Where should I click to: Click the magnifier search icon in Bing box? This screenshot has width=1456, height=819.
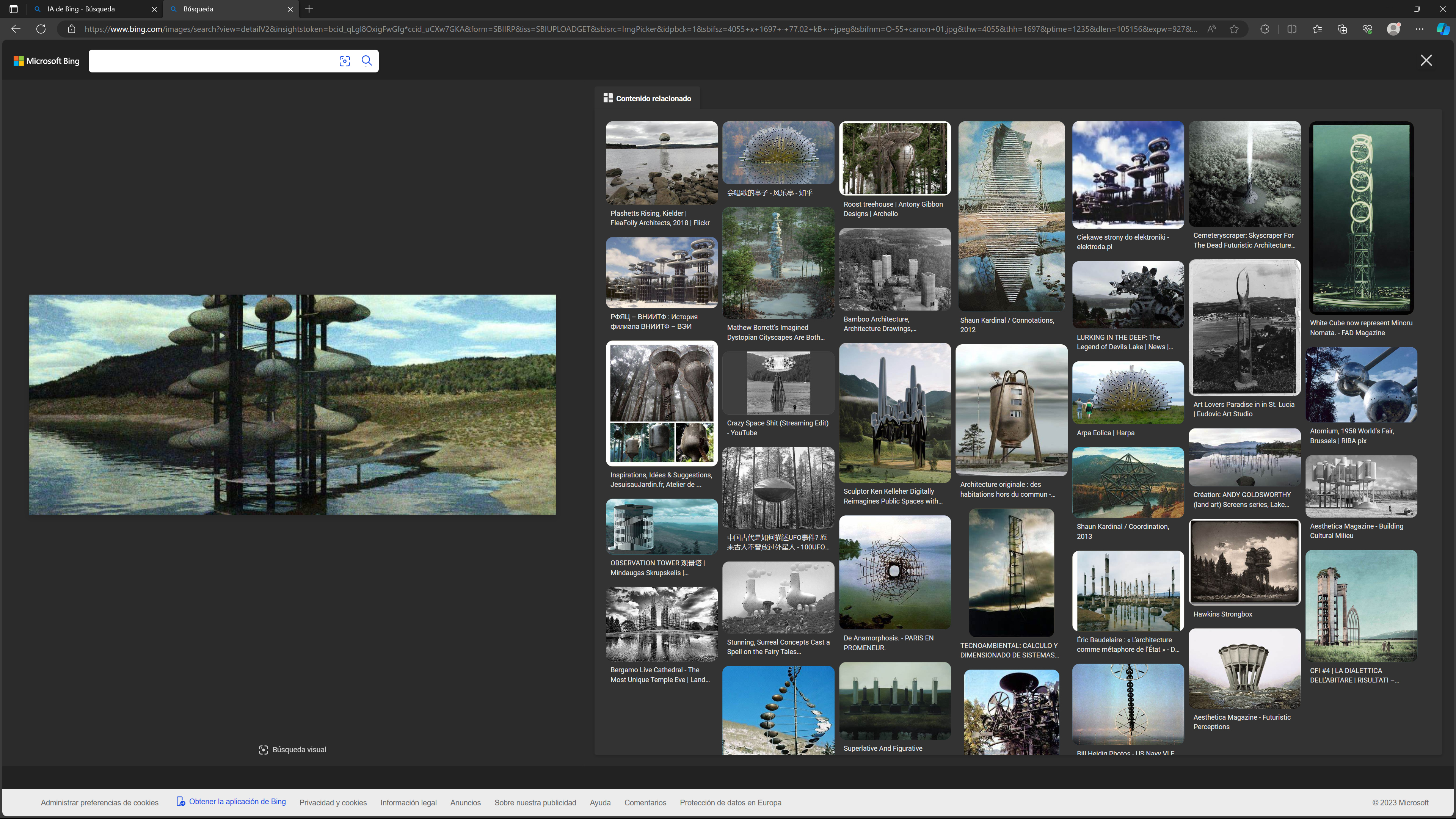(367, 61)
